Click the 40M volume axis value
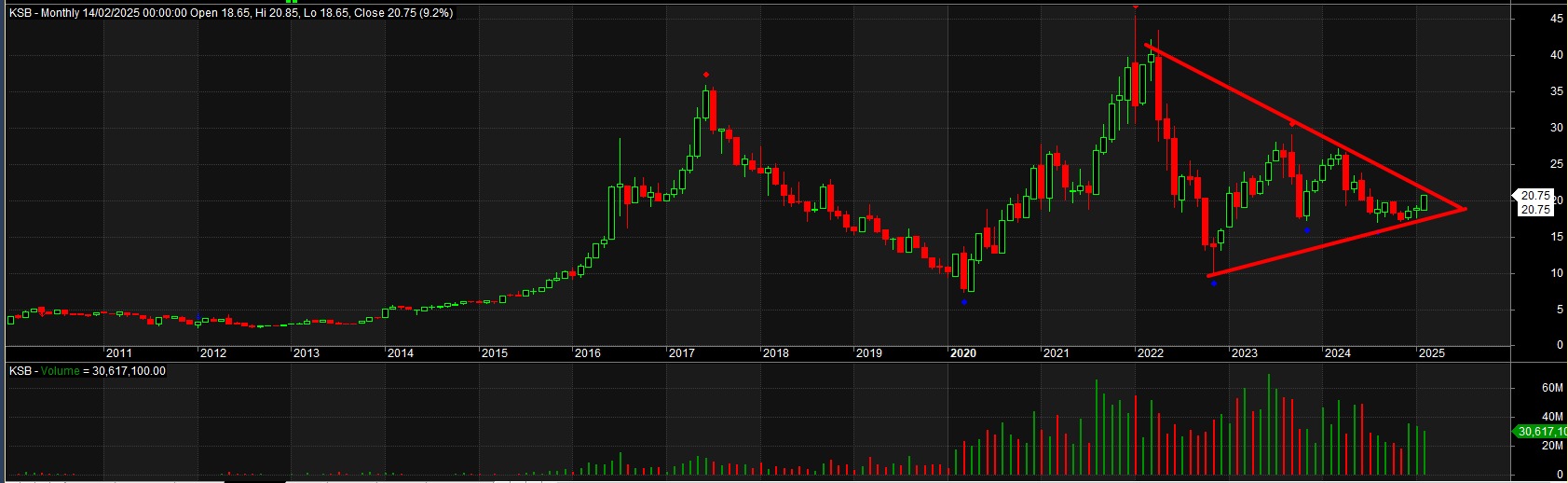 click(x=1552, y=417)
